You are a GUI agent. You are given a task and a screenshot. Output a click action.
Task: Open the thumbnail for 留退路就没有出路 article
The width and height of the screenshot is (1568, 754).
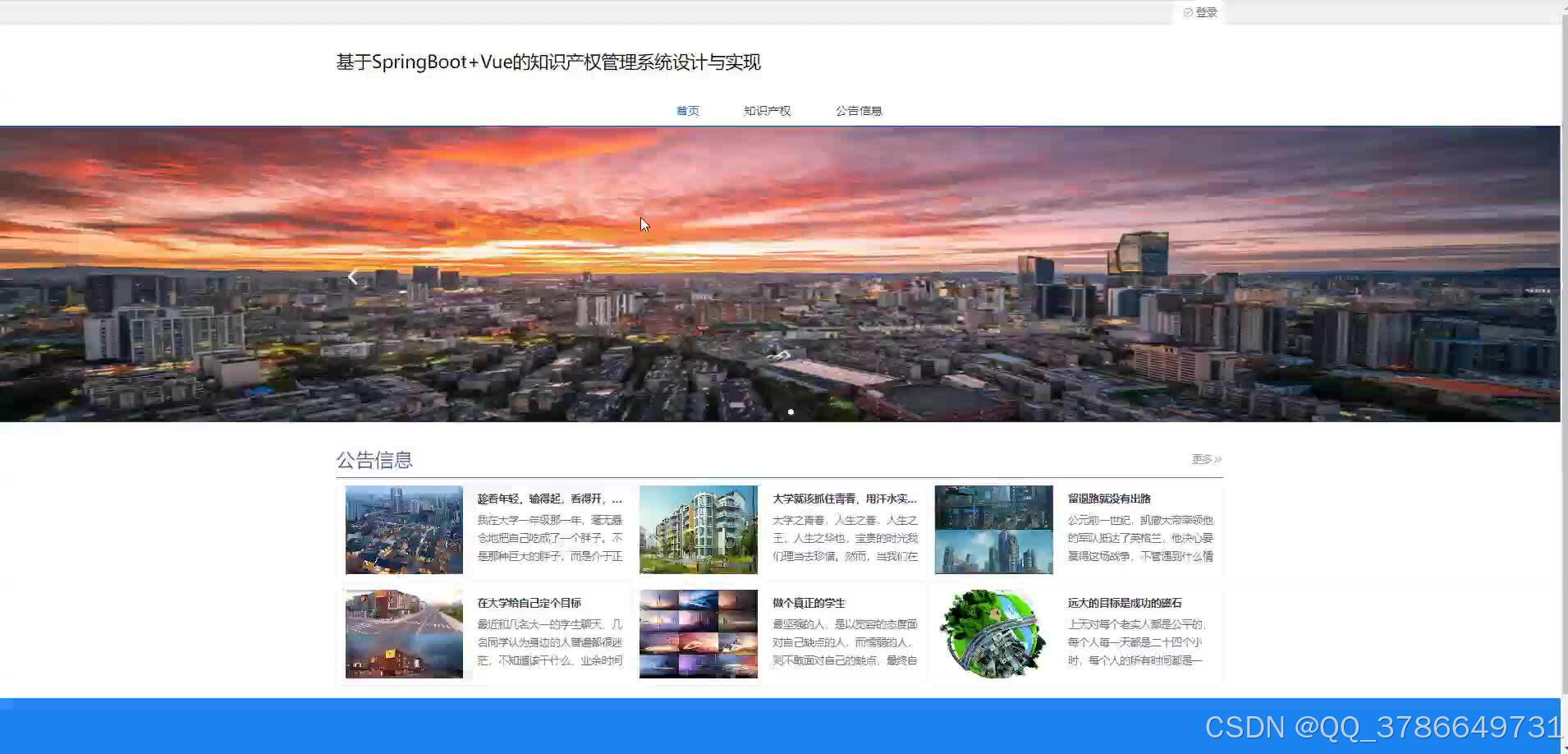[993, 529]
